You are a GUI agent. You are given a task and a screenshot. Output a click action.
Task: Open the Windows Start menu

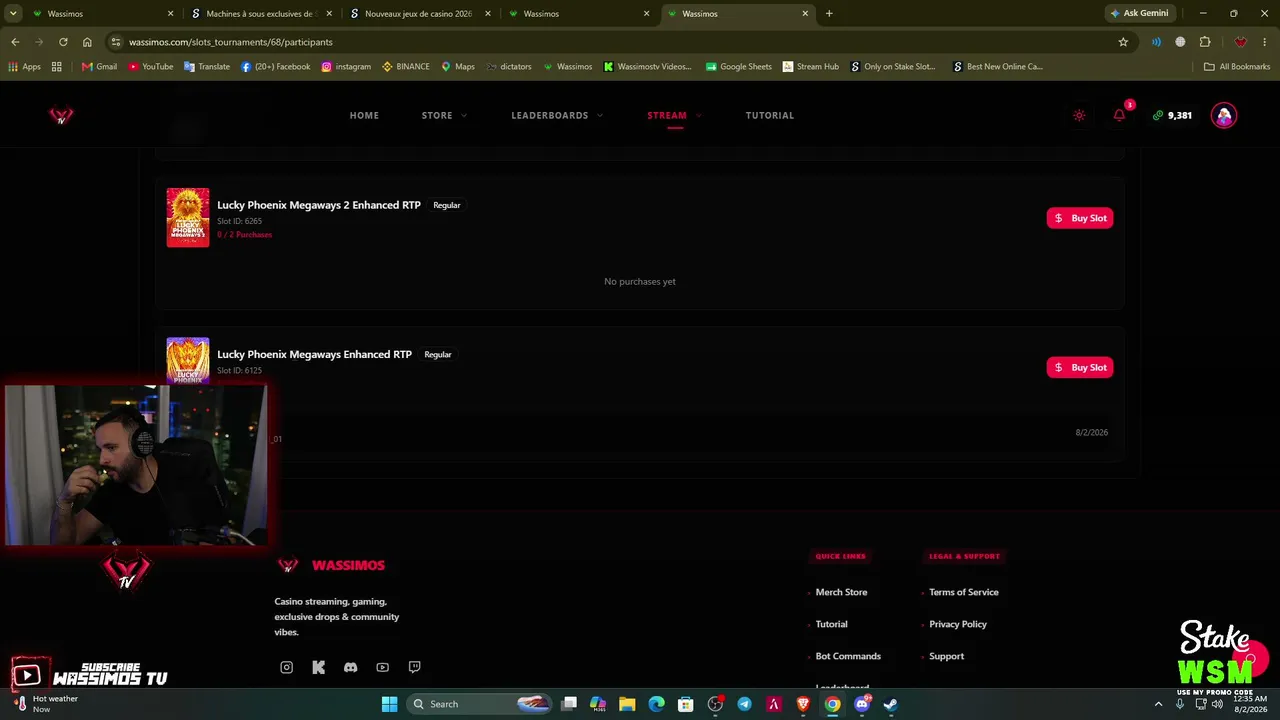tap(389, 704)
